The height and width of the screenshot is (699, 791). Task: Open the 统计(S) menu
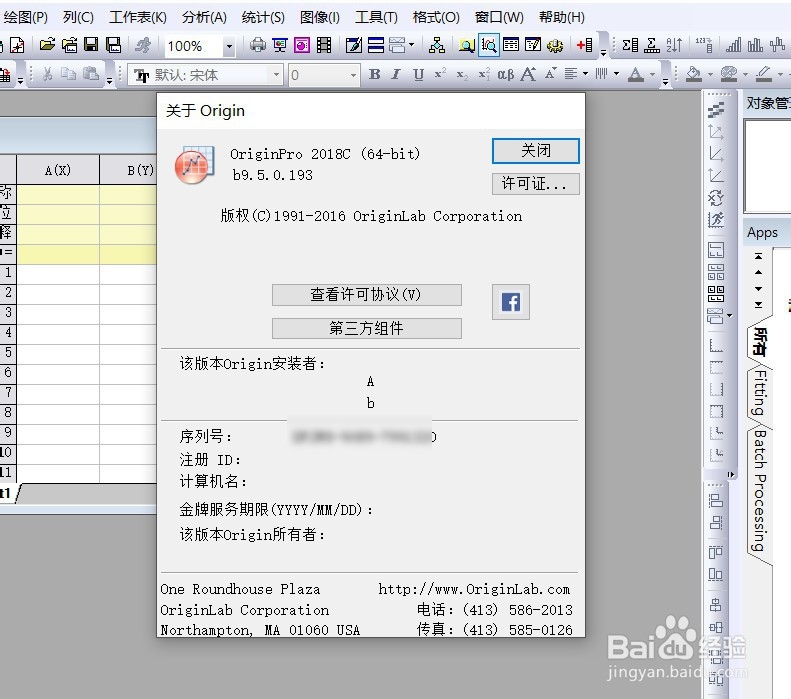(x=263, y=17)
